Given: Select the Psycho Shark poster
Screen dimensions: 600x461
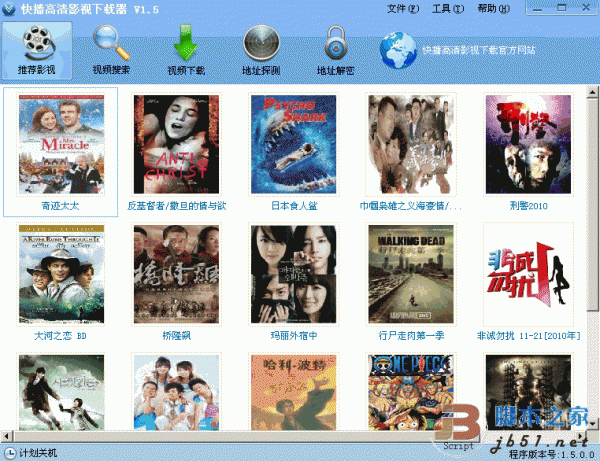Looking at the screenshot, I should point(293,144).
